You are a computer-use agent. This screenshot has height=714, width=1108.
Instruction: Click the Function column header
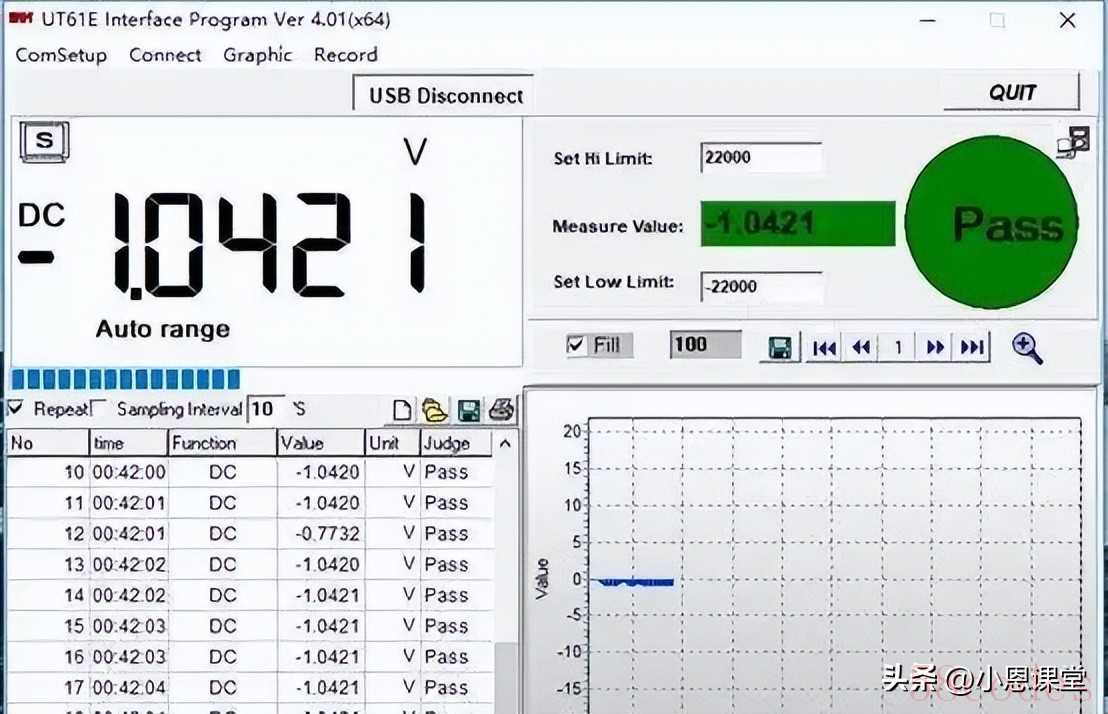click(x=222, y=443)
